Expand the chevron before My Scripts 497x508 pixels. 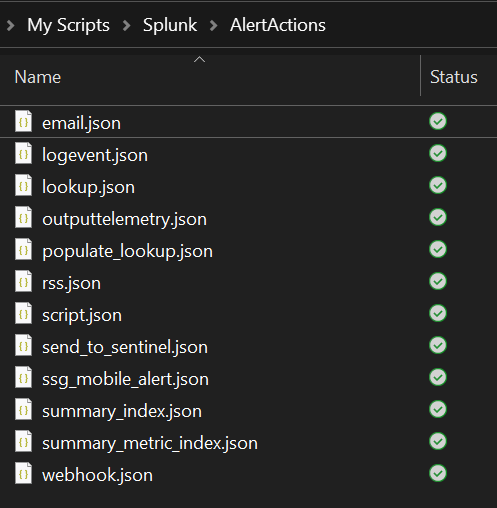11,26
